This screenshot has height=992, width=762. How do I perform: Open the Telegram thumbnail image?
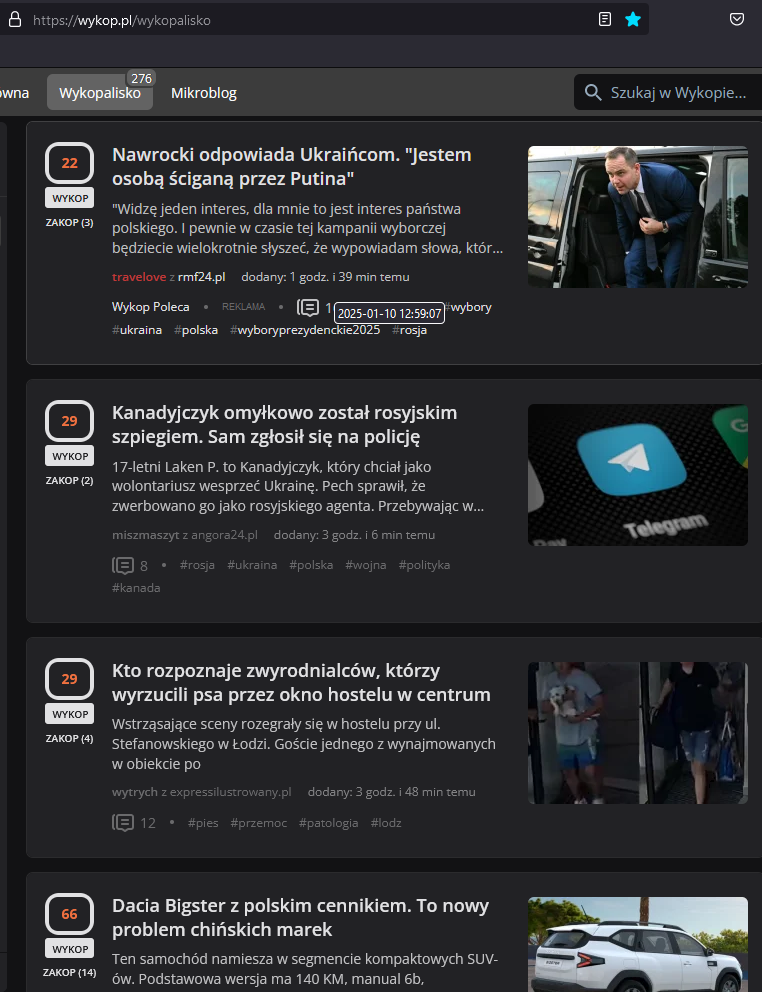point(637,475)
